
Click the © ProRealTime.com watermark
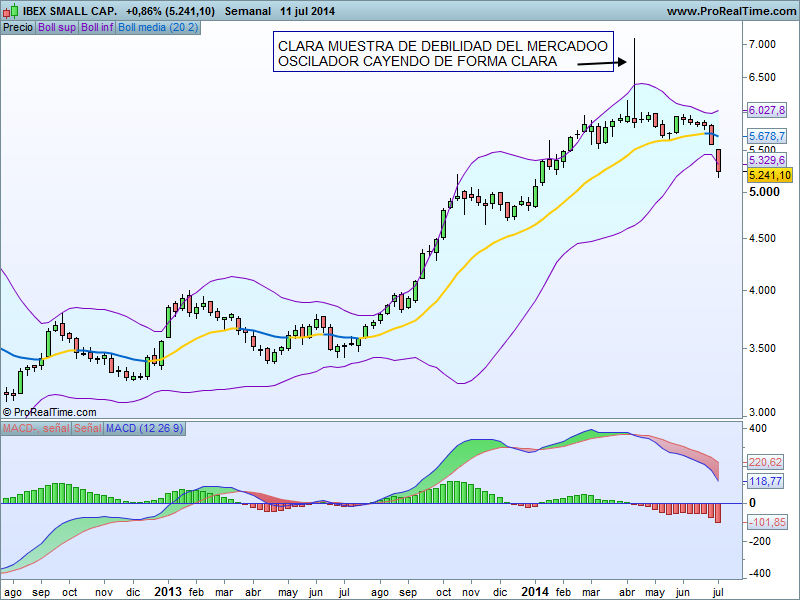[x=49, y=412]
